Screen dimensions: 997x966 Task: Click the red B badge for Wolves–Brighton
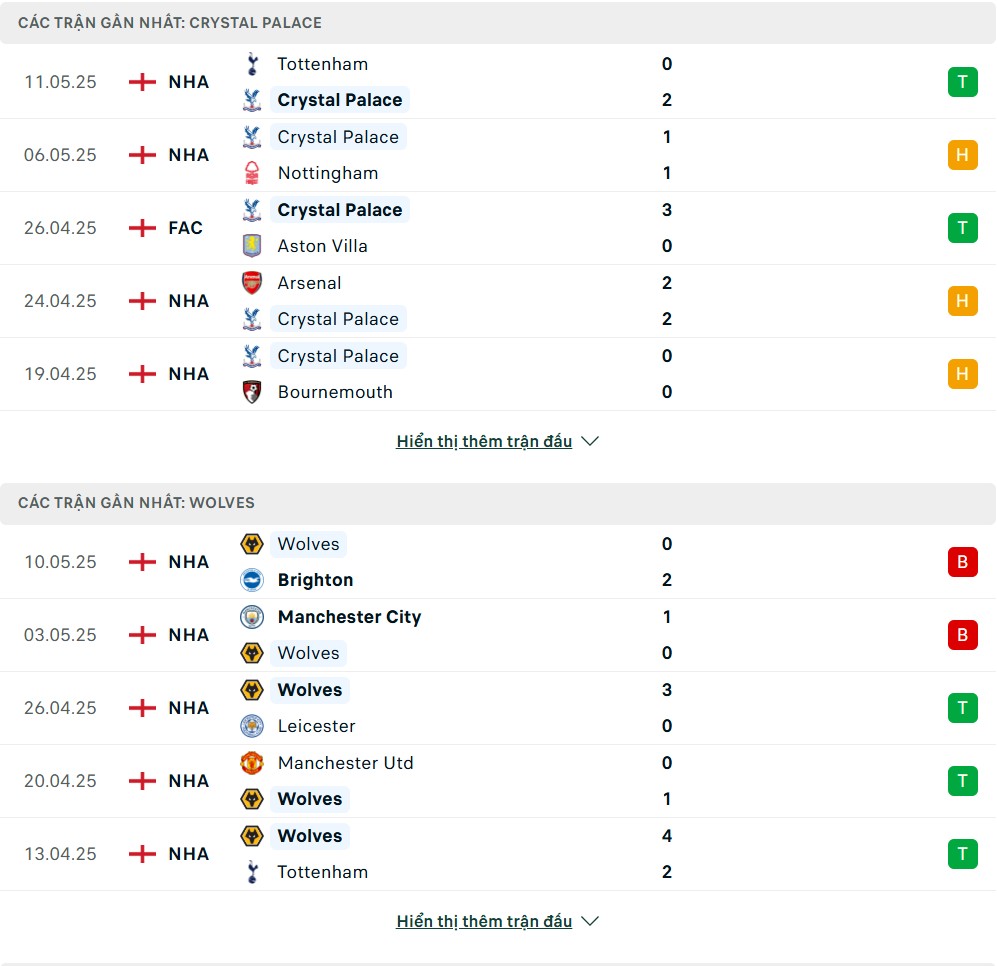coord(963,562)
